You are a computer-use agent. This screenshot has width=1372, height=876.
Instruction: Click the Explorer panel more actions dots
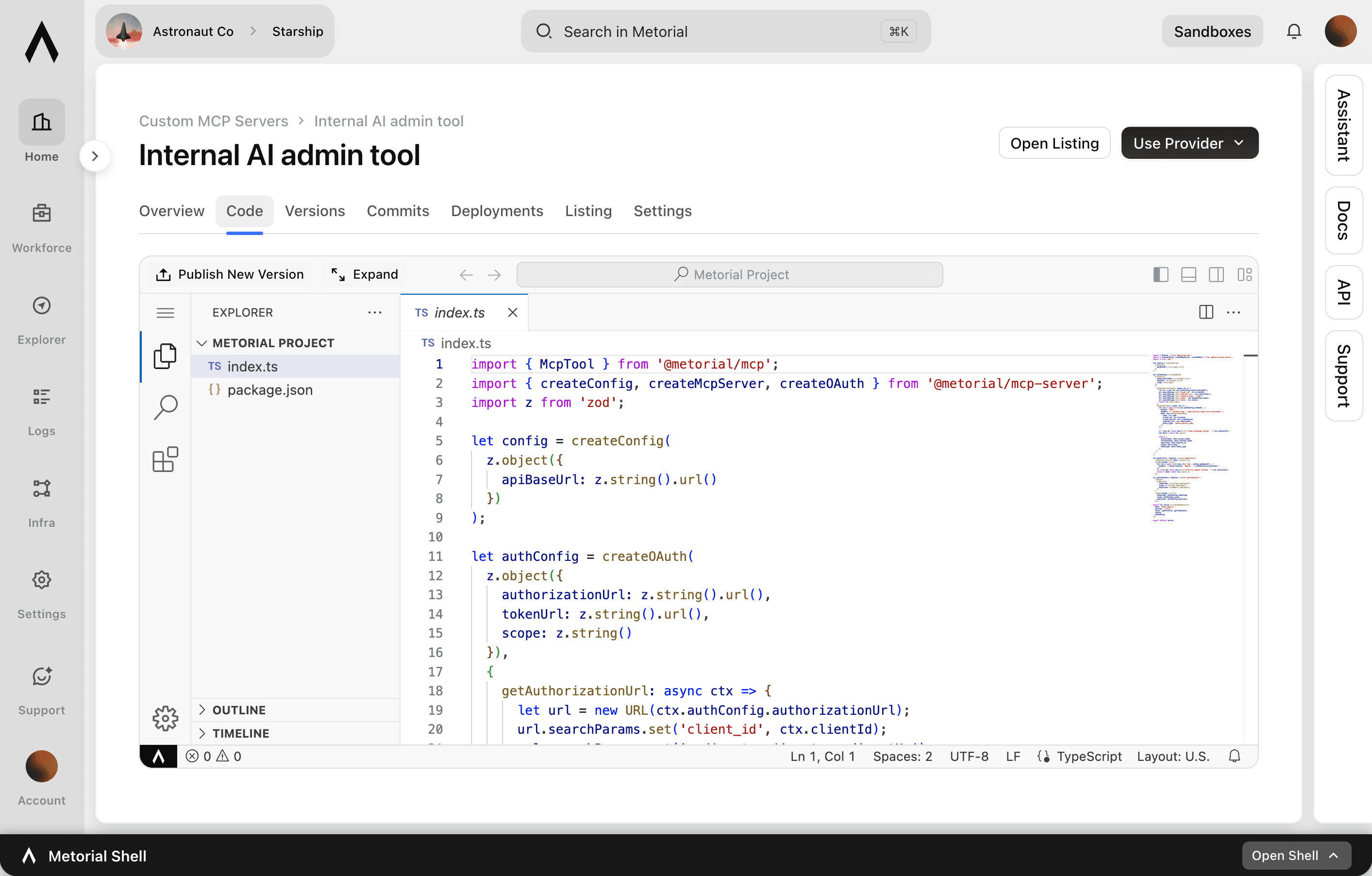[x=374, y=312]
